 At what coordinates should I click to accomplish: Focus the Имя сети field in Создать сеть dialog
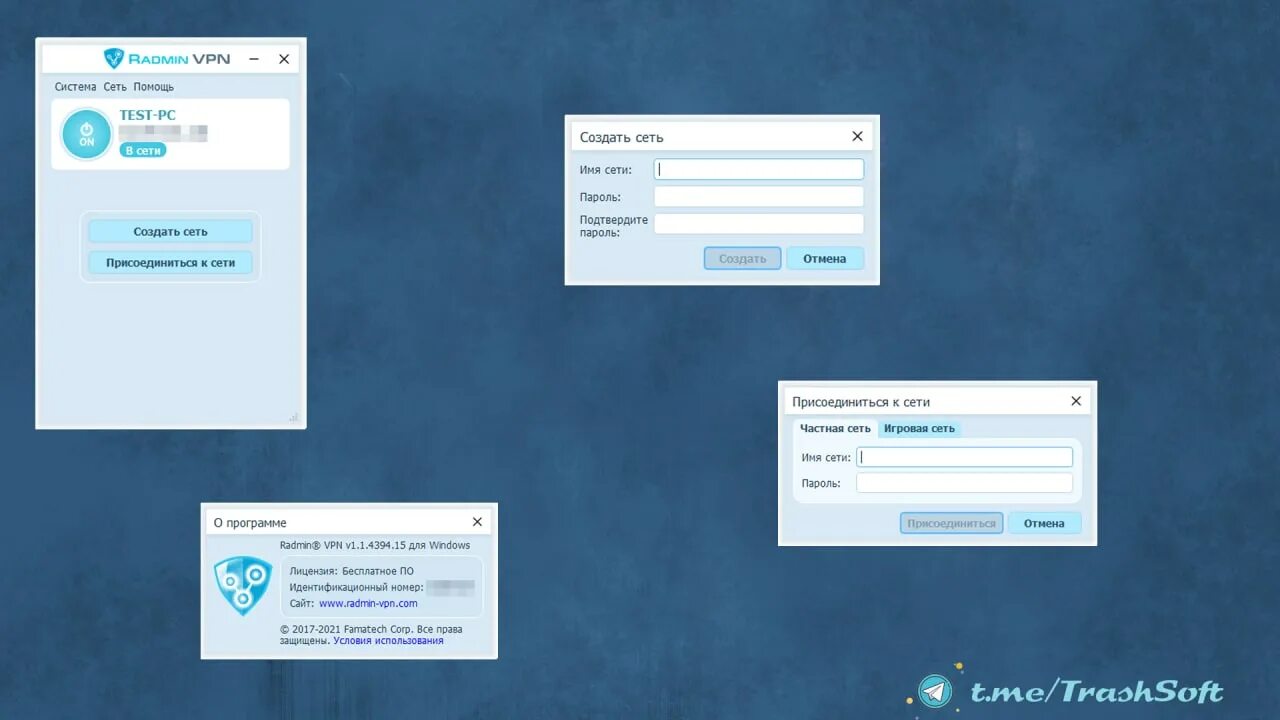(759, 169)
